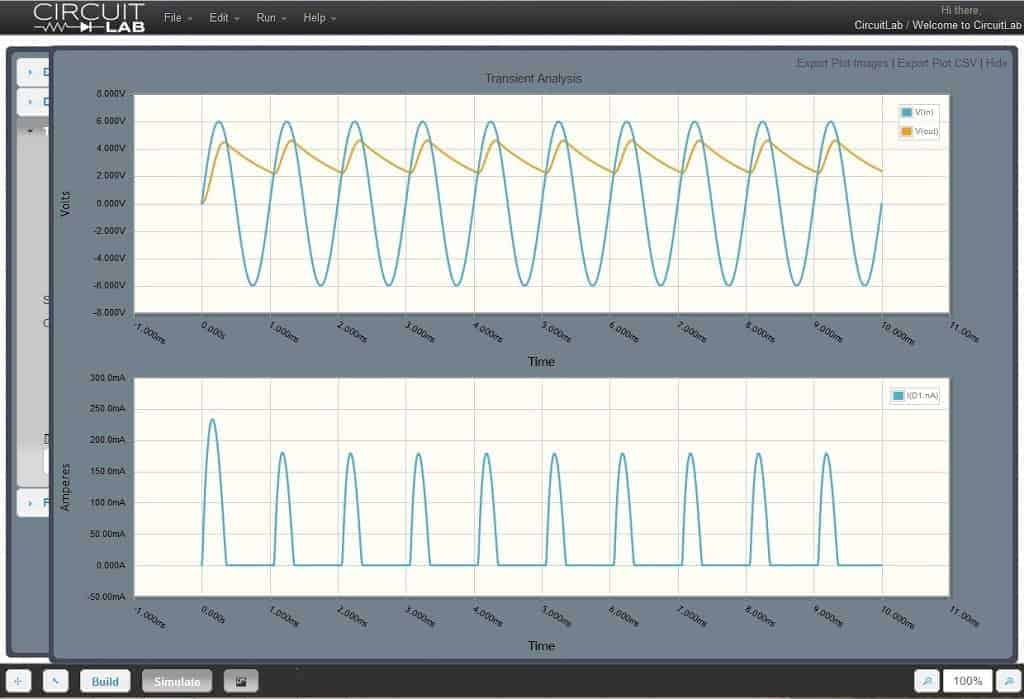Click the Build button
This screenshot has height=699, width=1024.
[x=105, y=681]
